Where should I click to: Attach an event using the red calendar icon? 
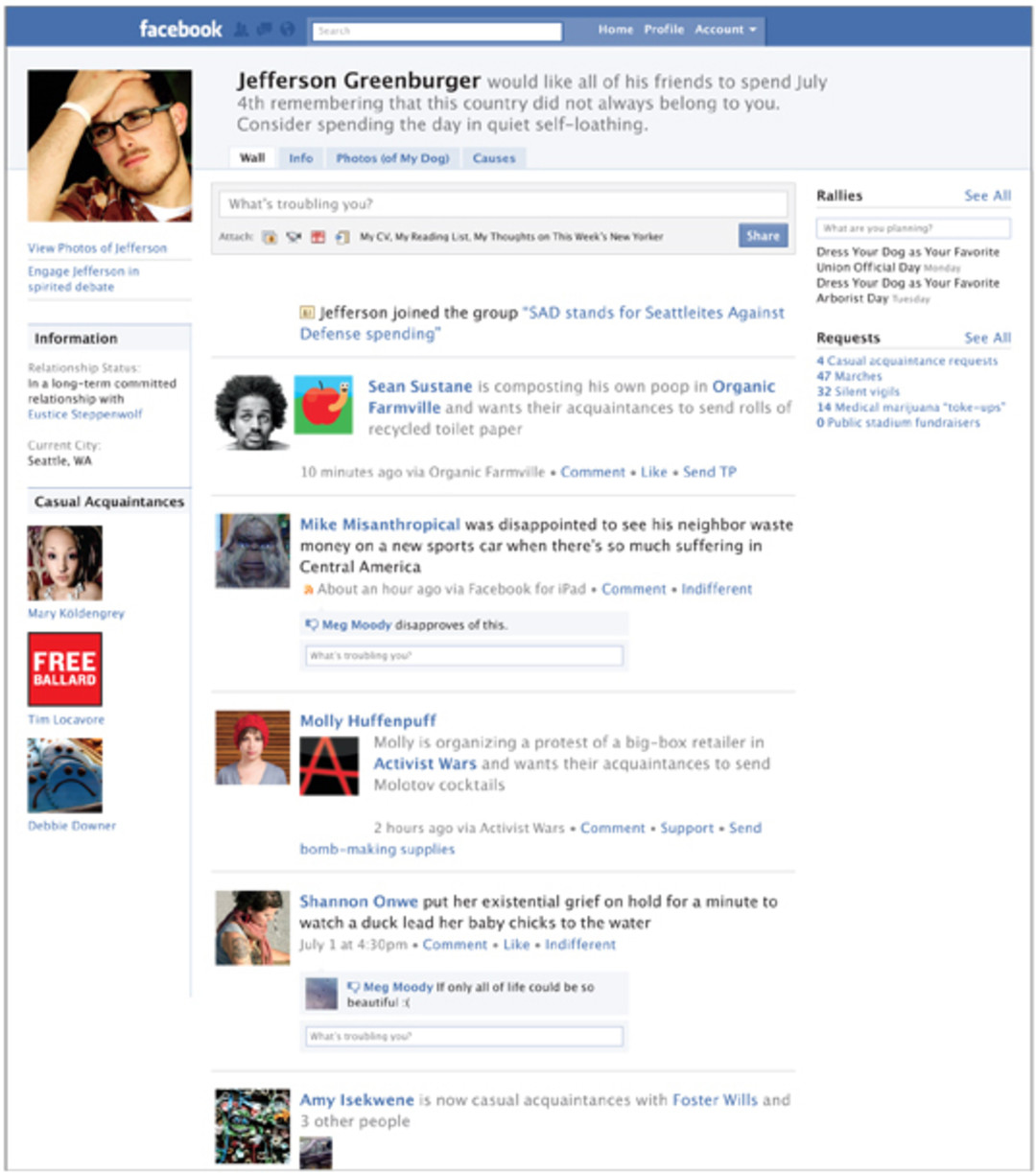[318, 237]
